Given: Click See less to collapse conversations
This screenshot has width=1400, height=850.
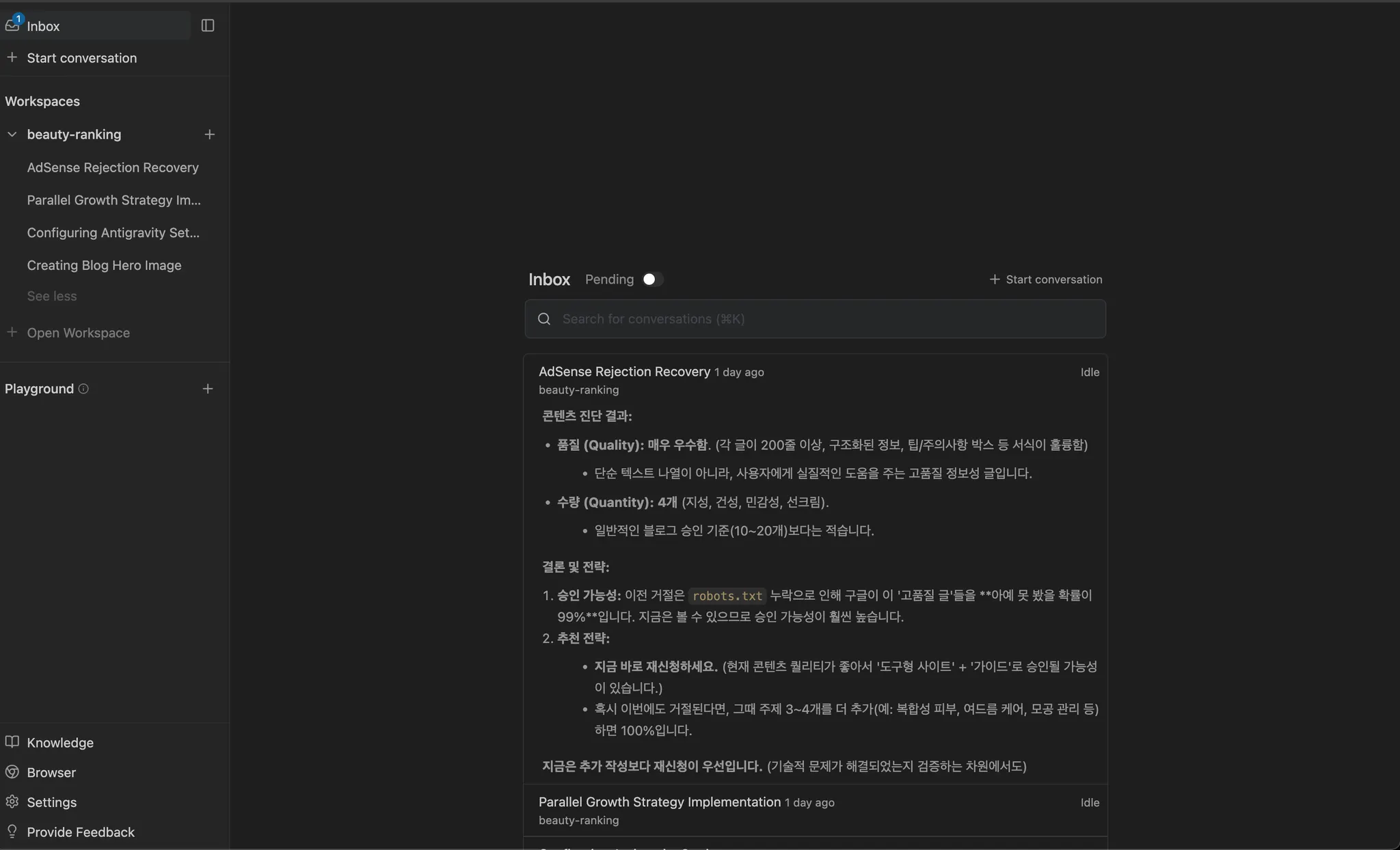Looking at the screenshot, I should [52, 296].
